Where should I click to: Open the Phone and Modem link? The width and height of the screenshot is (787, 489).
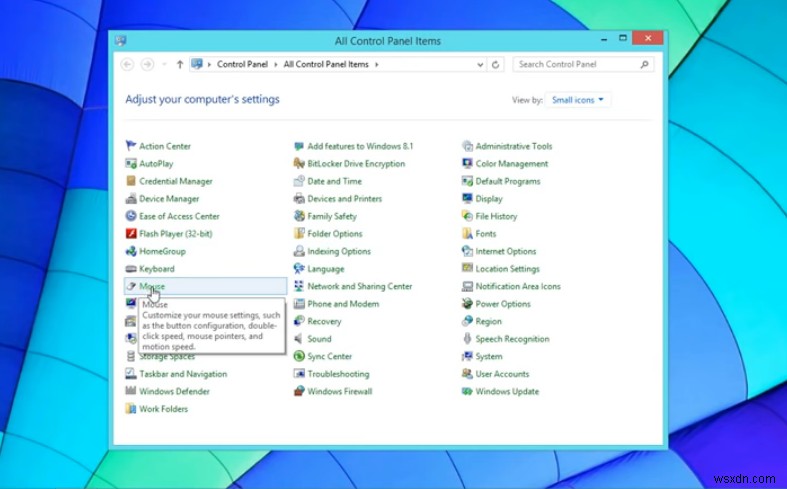click(343, 304)
